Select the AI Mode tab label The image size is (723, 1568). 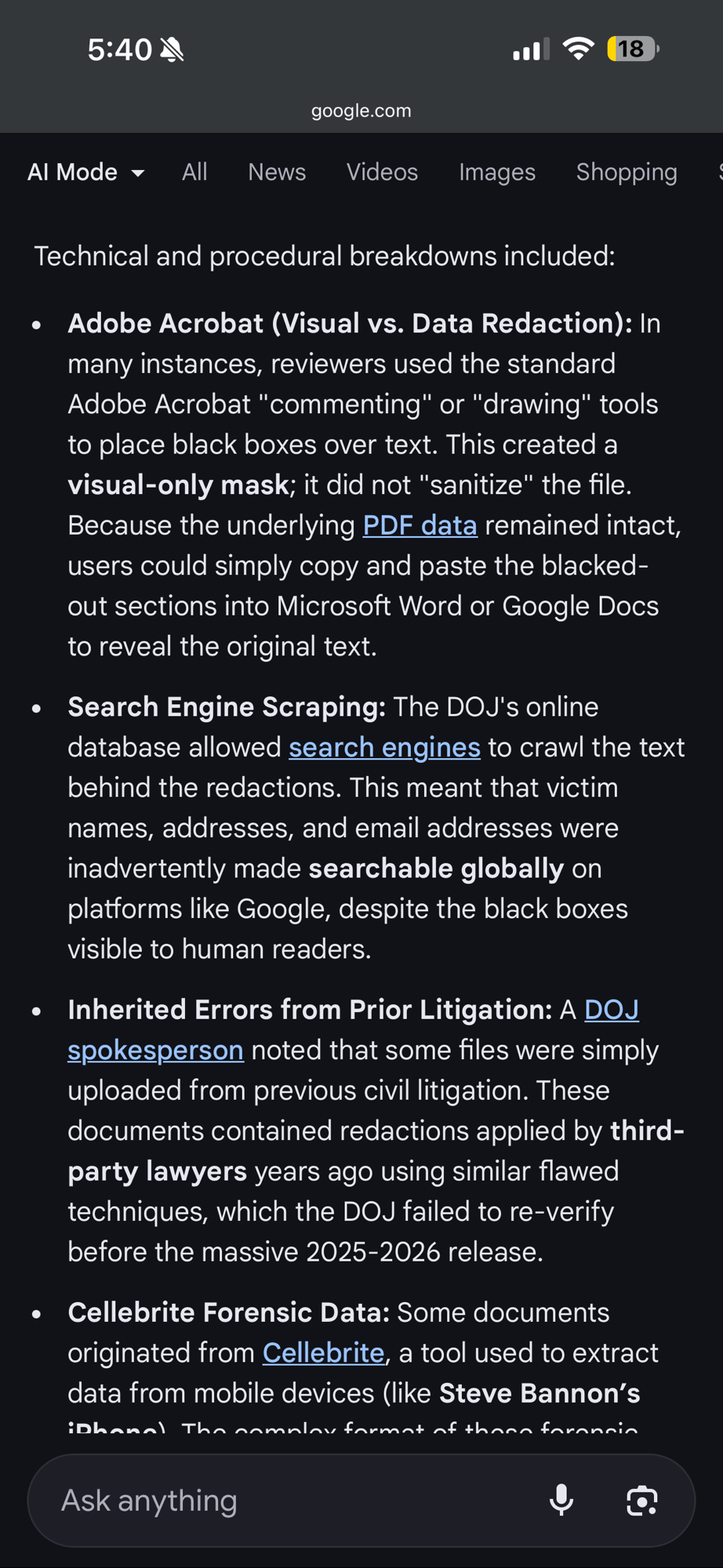[x=72, y=172]
